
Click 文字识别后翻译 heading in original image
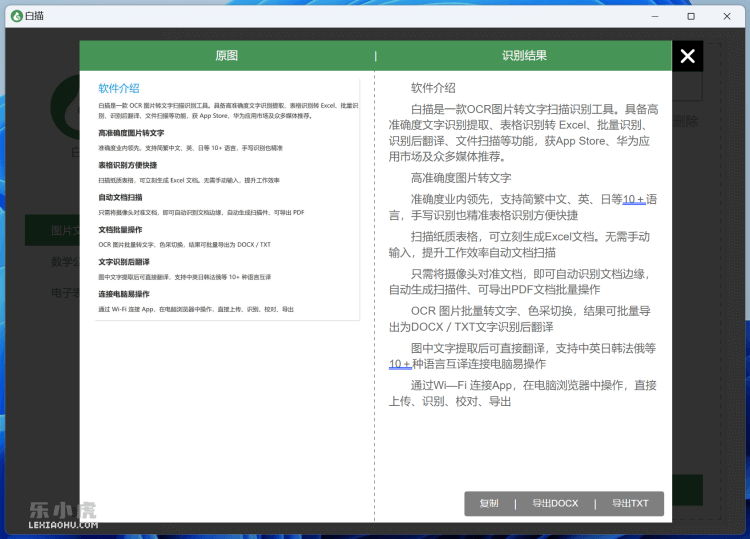pyautogui.click(x=124, y=262)
